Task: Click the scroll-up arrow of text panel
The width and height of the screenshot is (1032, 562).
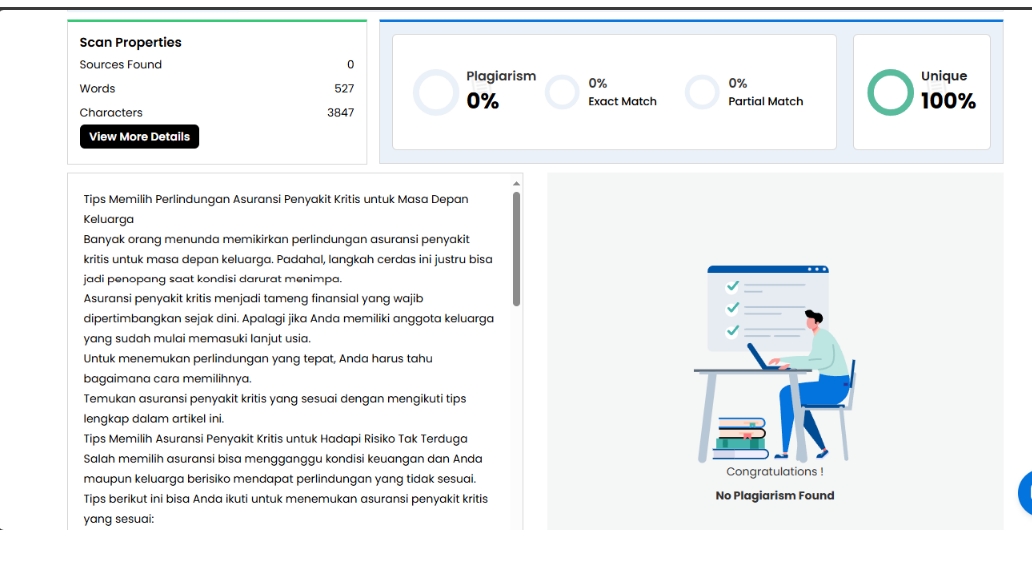Action: (516, 184)
